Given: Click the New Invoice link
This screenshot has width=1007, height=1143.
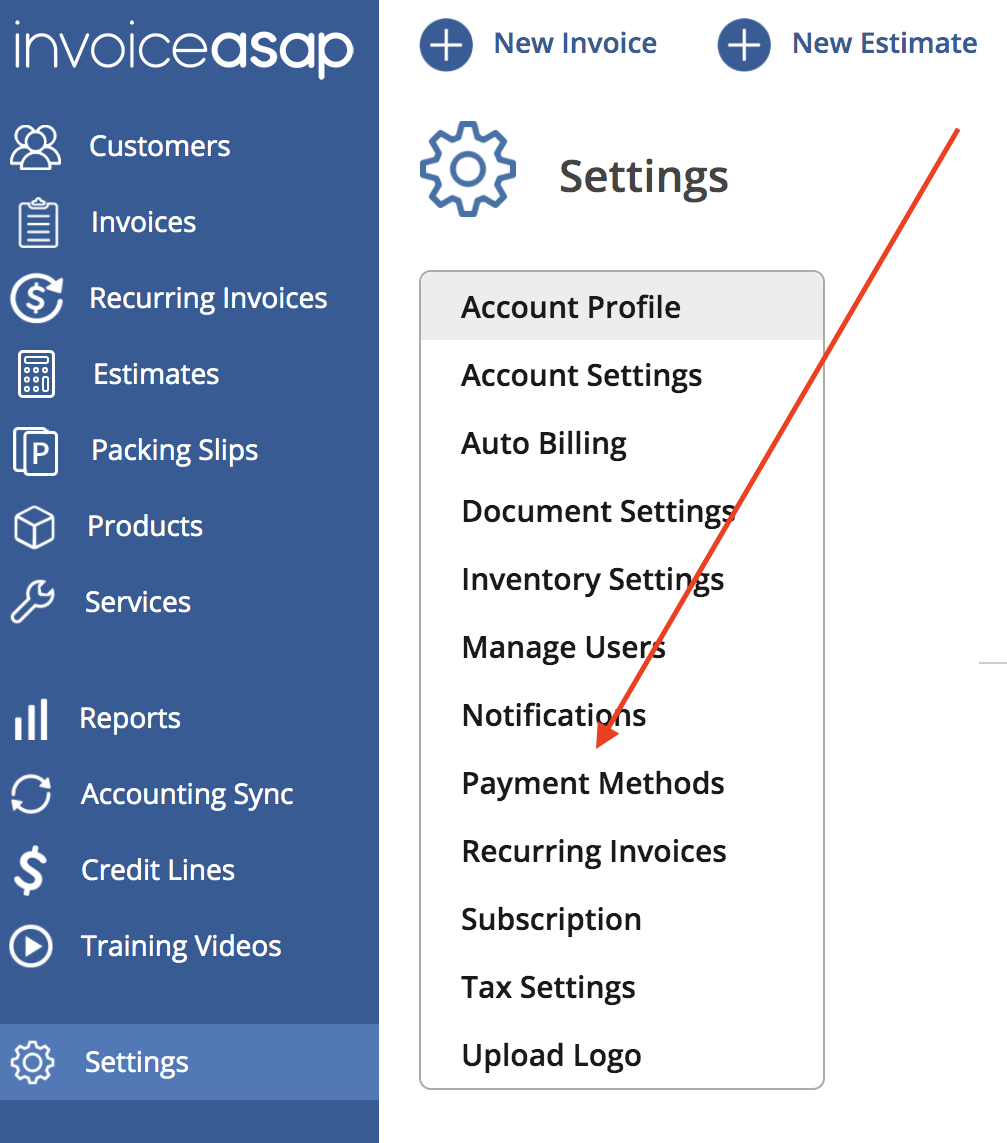Looking at the screenshot, I should coord(575,44).
